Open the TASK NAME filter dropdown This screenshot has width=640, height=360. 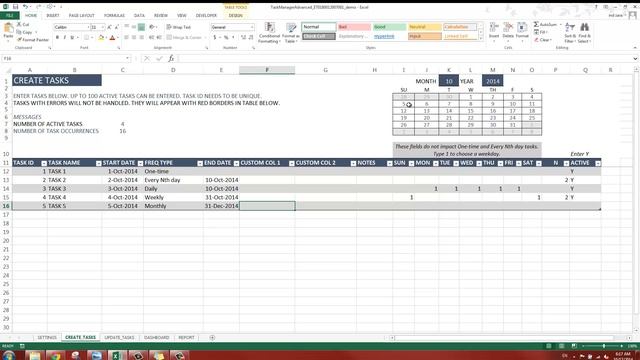click(x=98, y=163)
